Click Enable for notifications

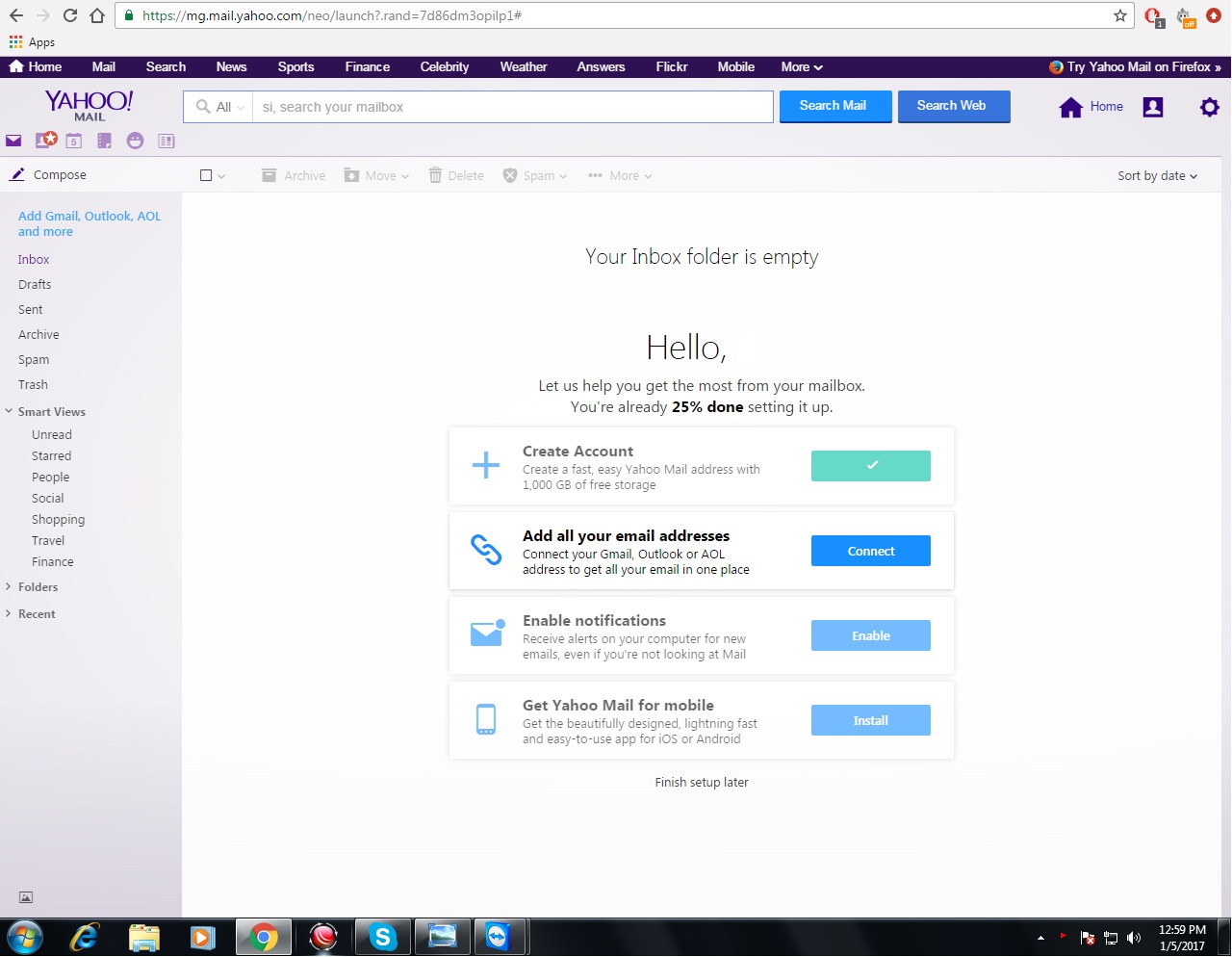[871, 635]
